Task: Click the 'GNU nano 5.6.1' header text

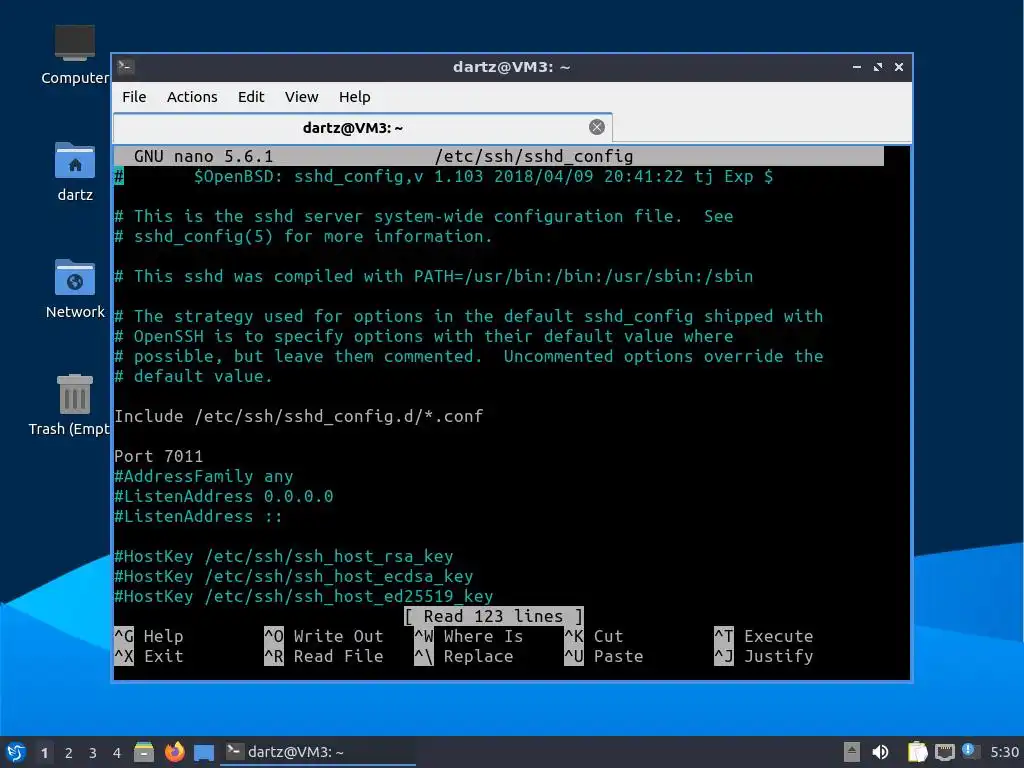Action: coord(204,156)
